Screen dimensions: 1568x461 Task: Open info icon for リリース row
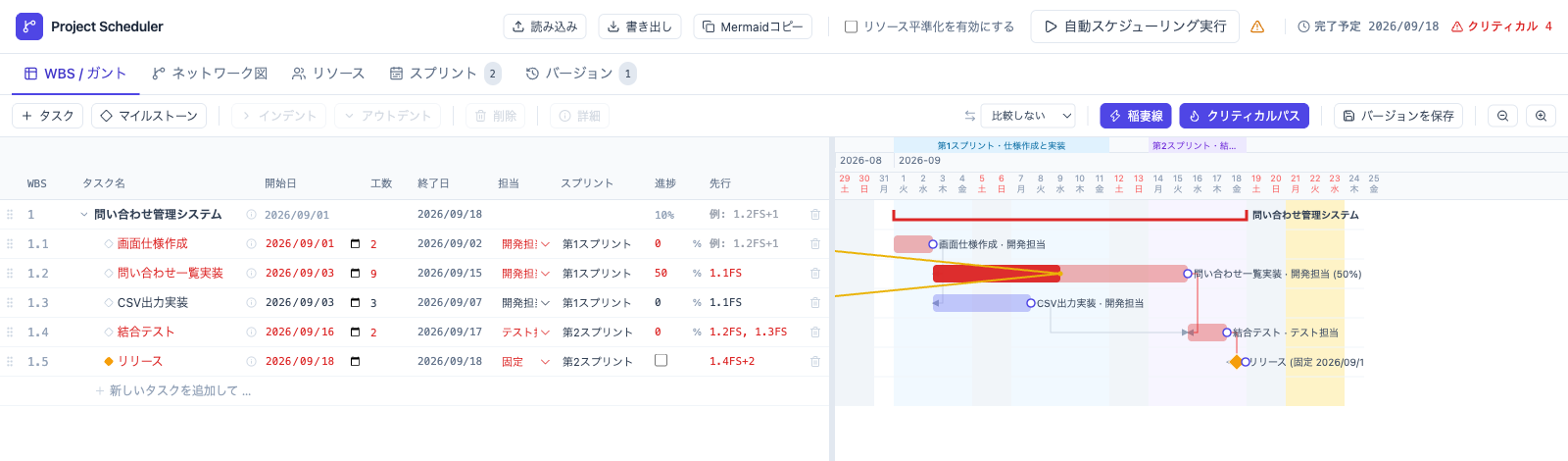251,362
